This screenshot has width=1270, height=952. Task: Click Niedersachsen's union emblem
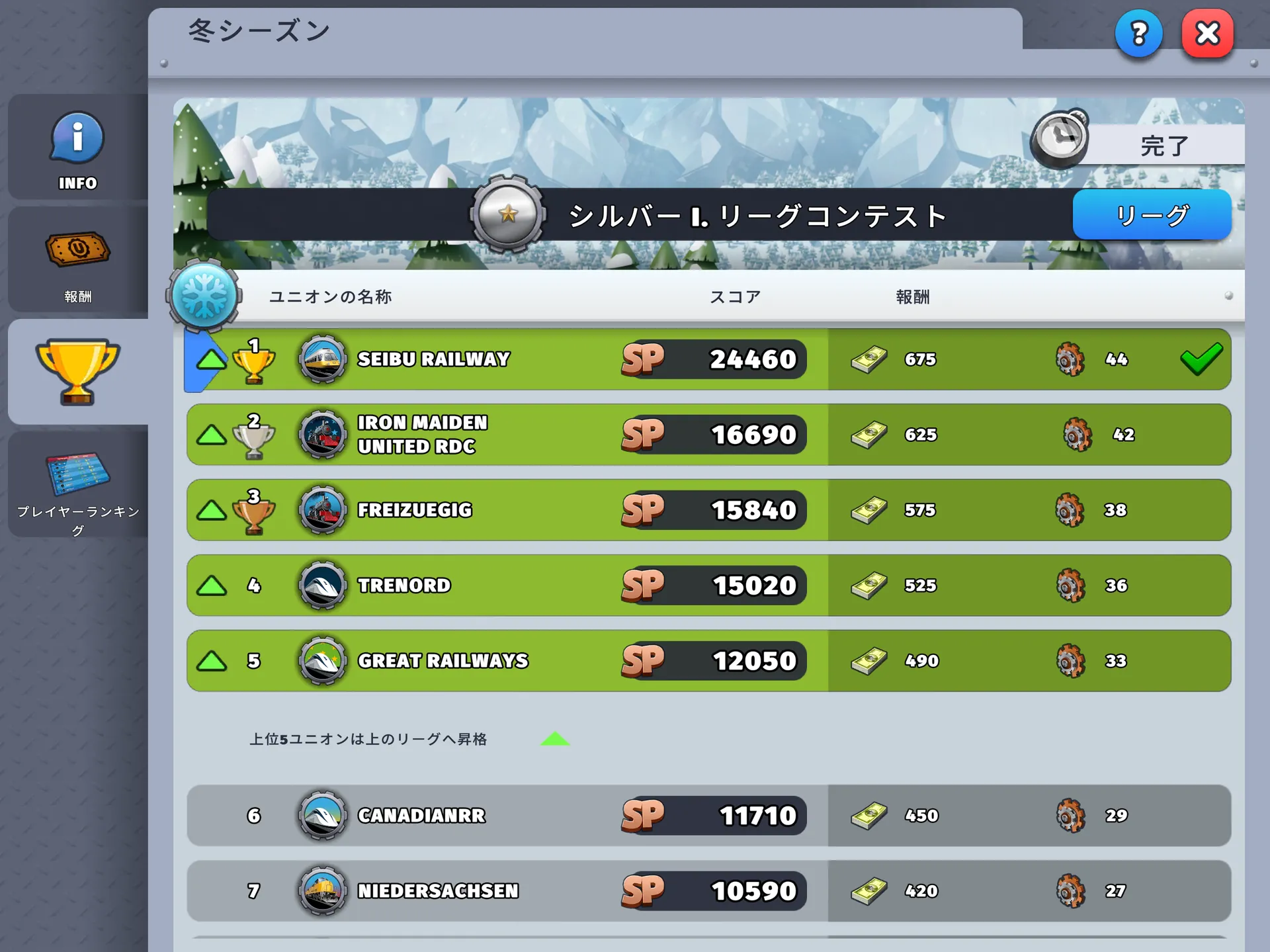322,891
